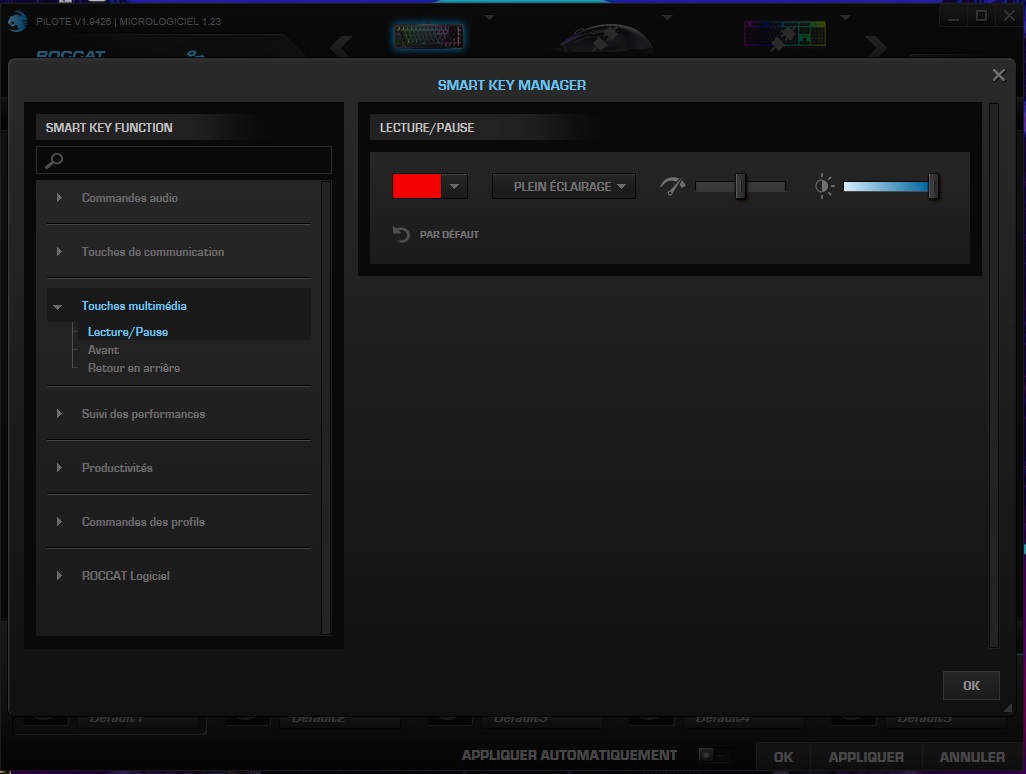Confirm with the OK button

coord(970,685)
